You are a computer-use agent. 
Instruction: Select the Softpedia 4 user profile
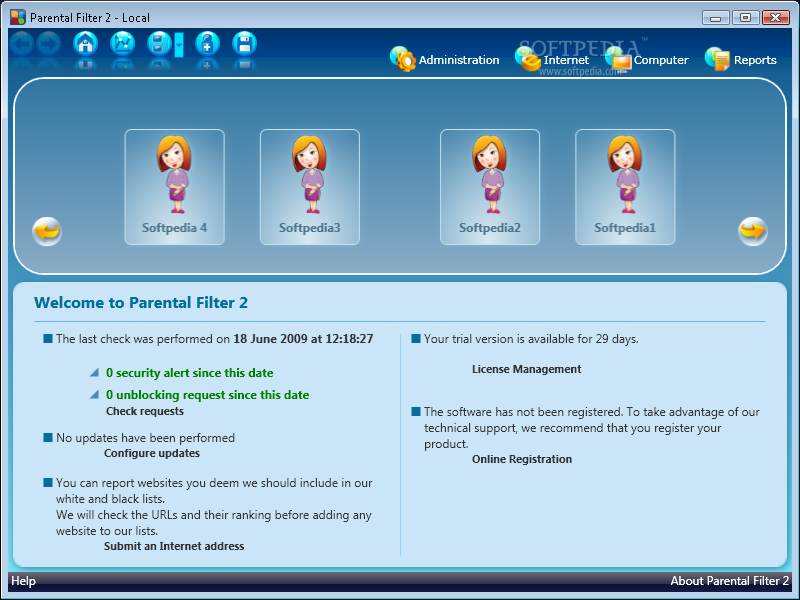(174, 187)
